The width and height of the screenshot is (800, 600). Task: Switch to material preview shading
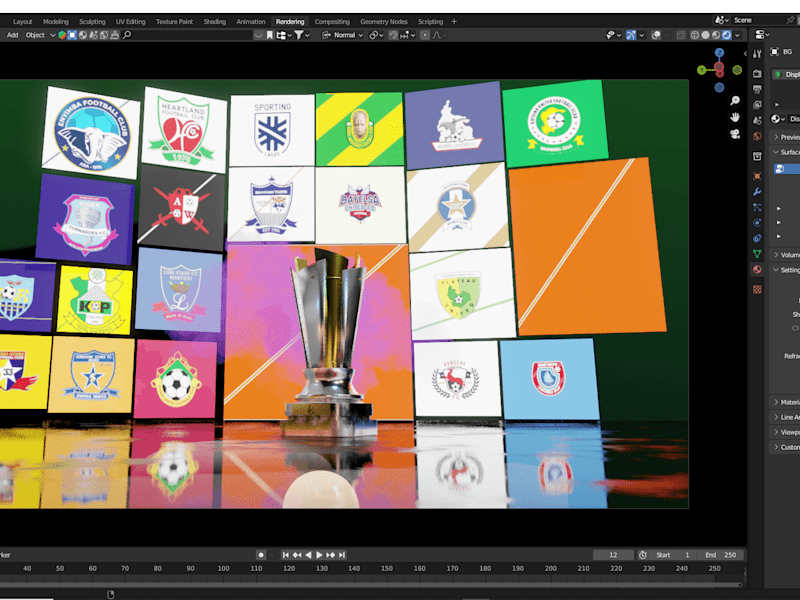716,35
